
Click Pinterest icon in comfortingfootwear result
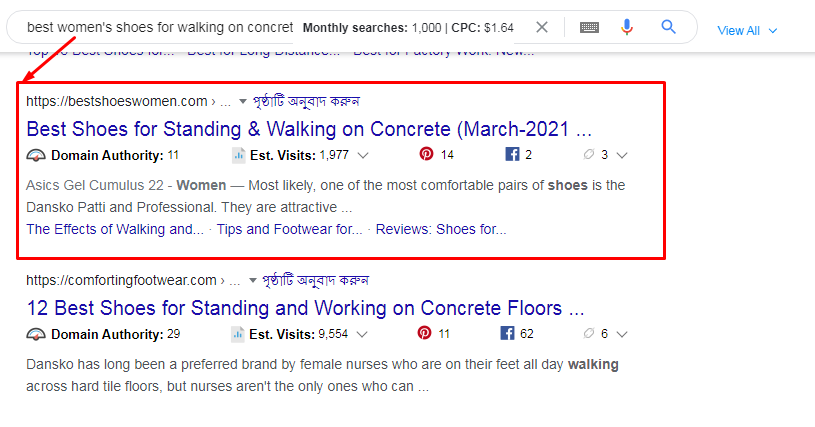[x=426, y=334]
